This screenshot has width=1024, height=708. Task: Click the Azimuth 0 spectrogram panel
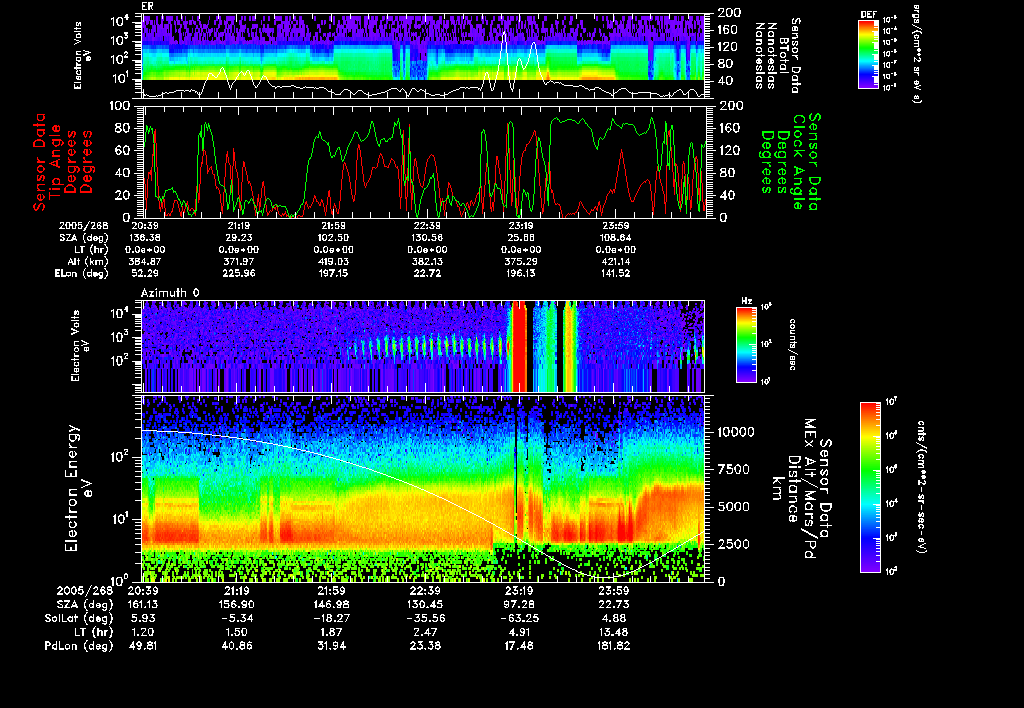tap(423, 346)
